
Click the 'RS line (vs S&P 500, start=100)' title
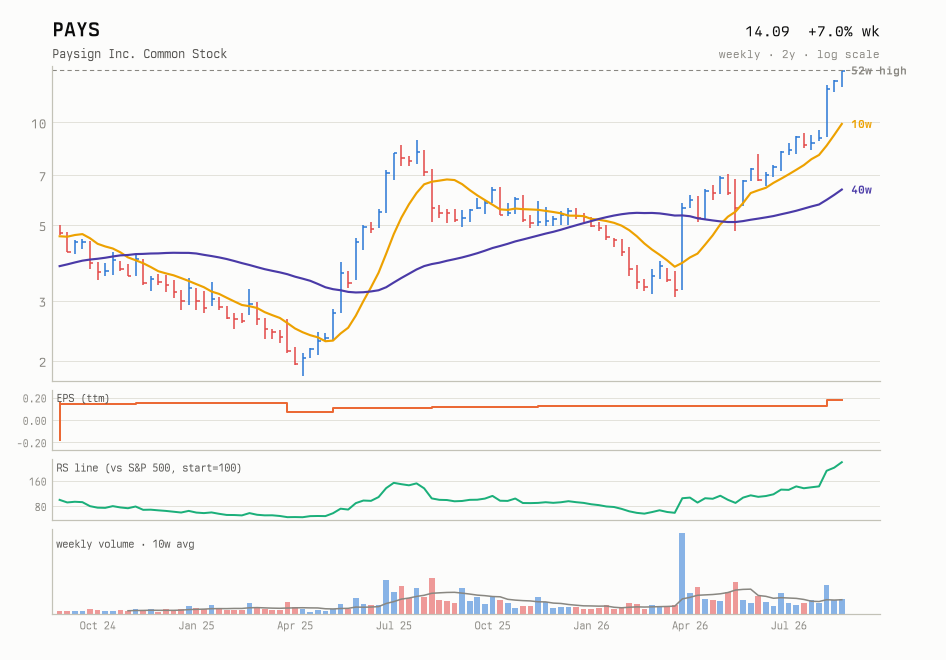pyautogui.click(x=149, y=468)
